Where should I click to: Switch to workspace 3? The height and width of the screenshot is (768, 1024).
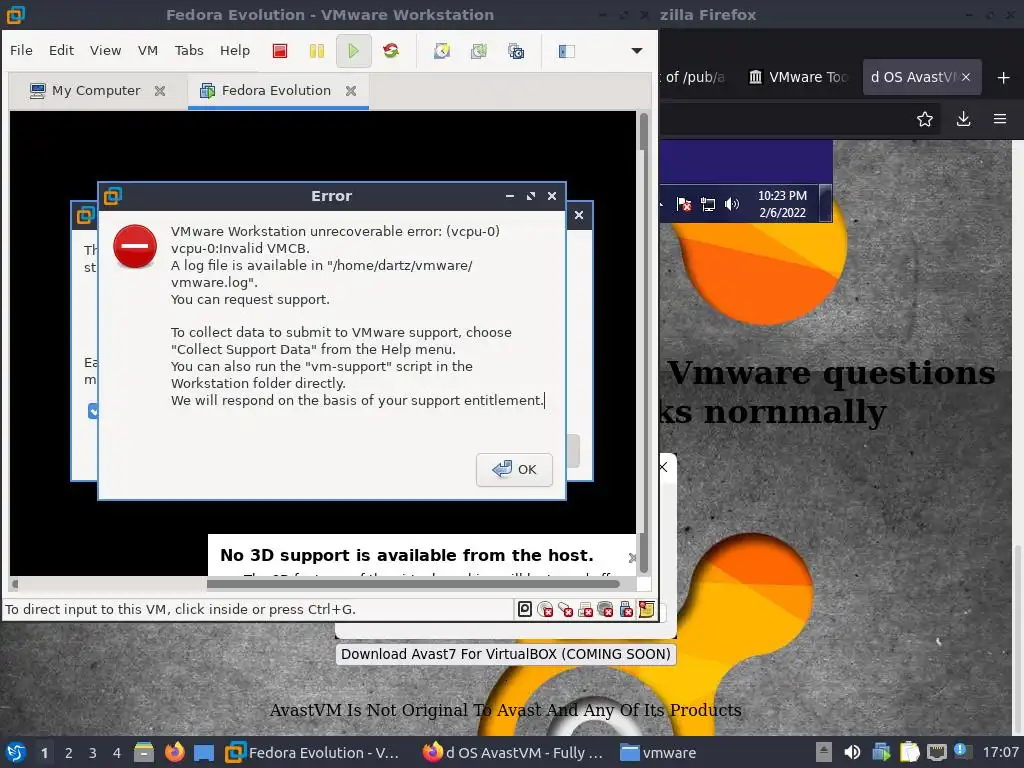93,753
